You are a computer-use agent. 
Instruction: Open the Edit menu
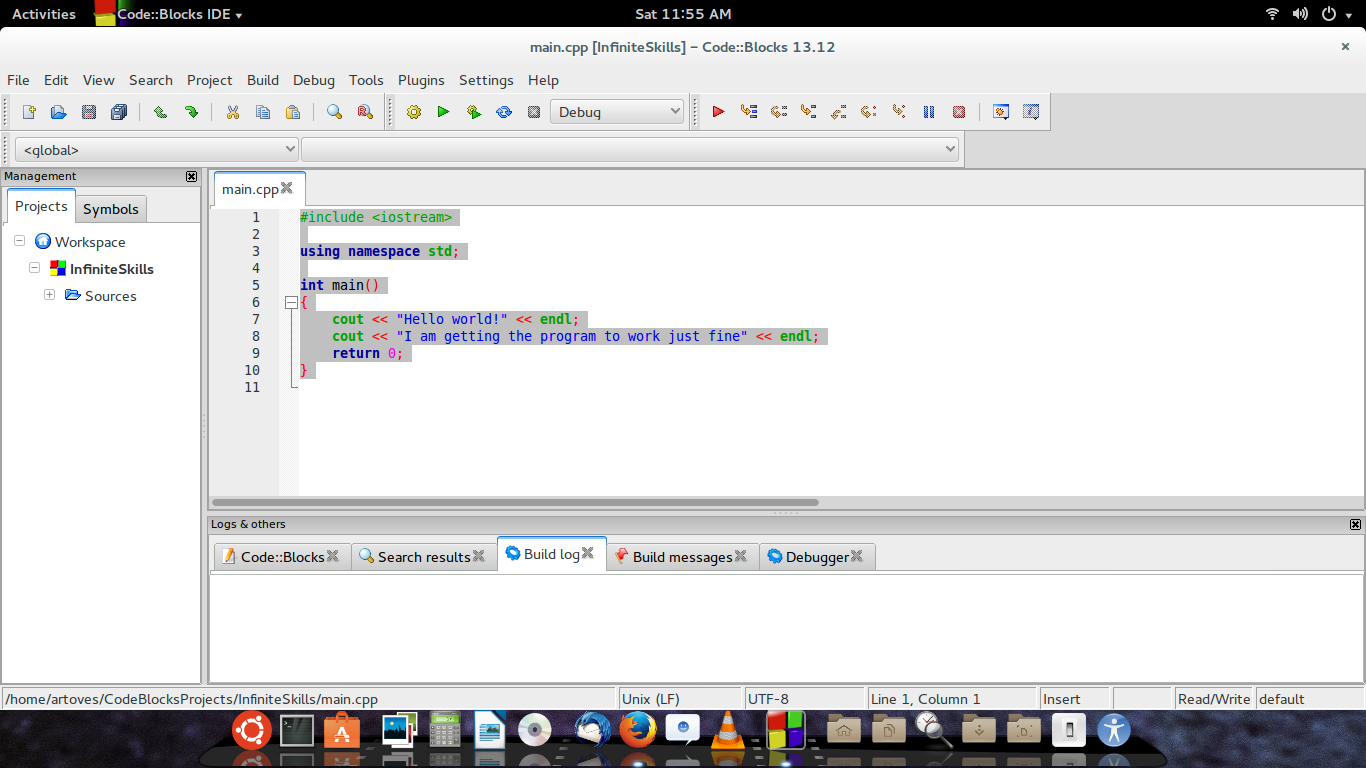coord(56,80)
